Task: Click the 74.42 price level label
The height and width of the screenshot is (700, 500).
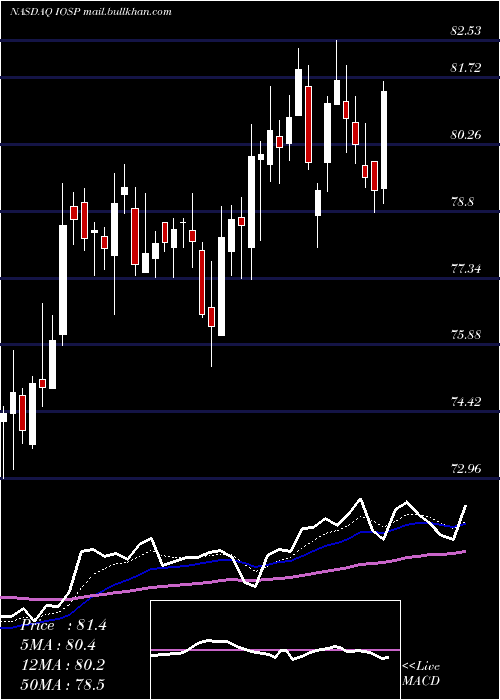Action: coord(466,402)
